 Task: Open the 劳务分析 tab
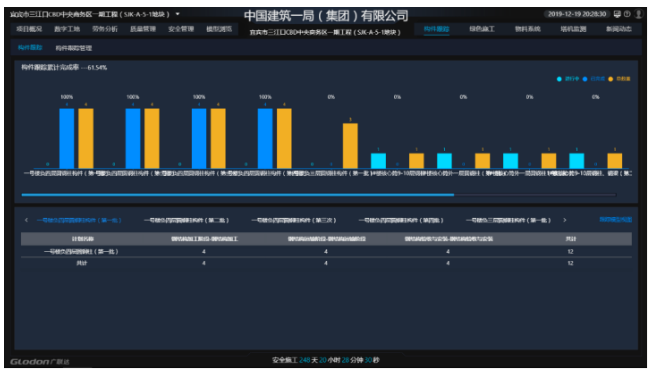click(x=105, y=29)
